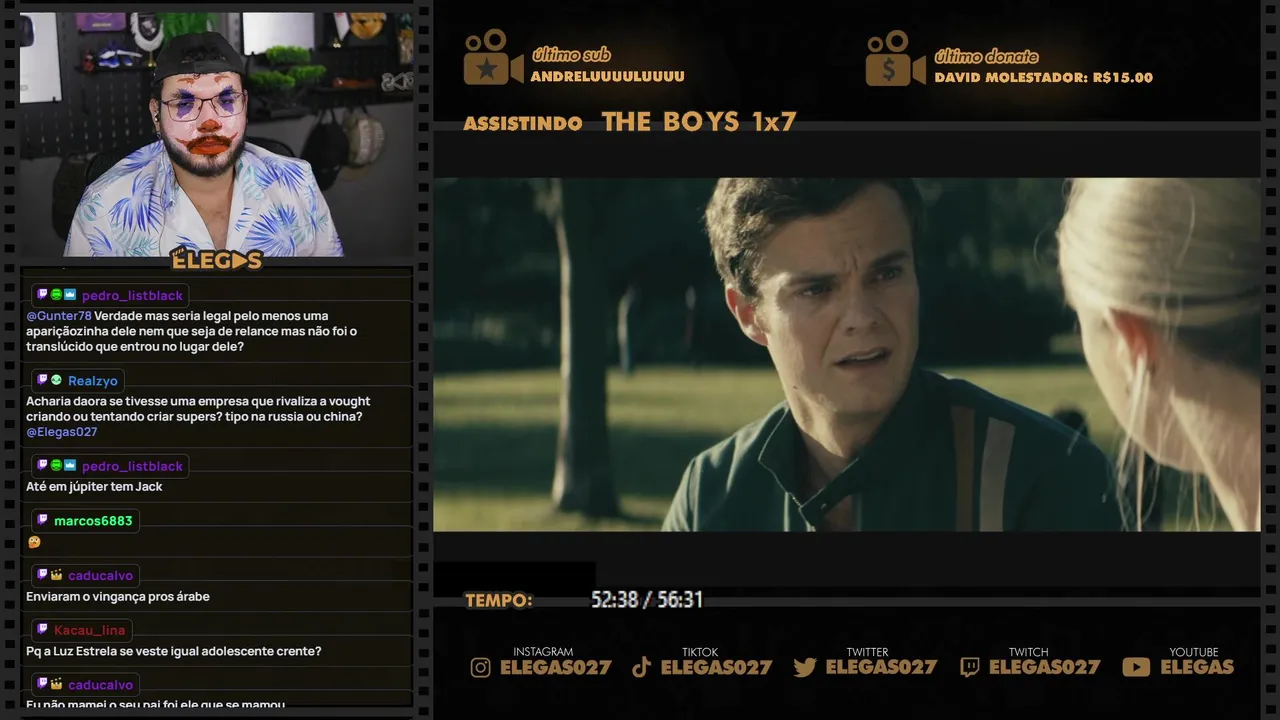Screen dimensions: 1280x720
Task: Click the badge beside Kacau_lina's name
Action: [42, 630]
